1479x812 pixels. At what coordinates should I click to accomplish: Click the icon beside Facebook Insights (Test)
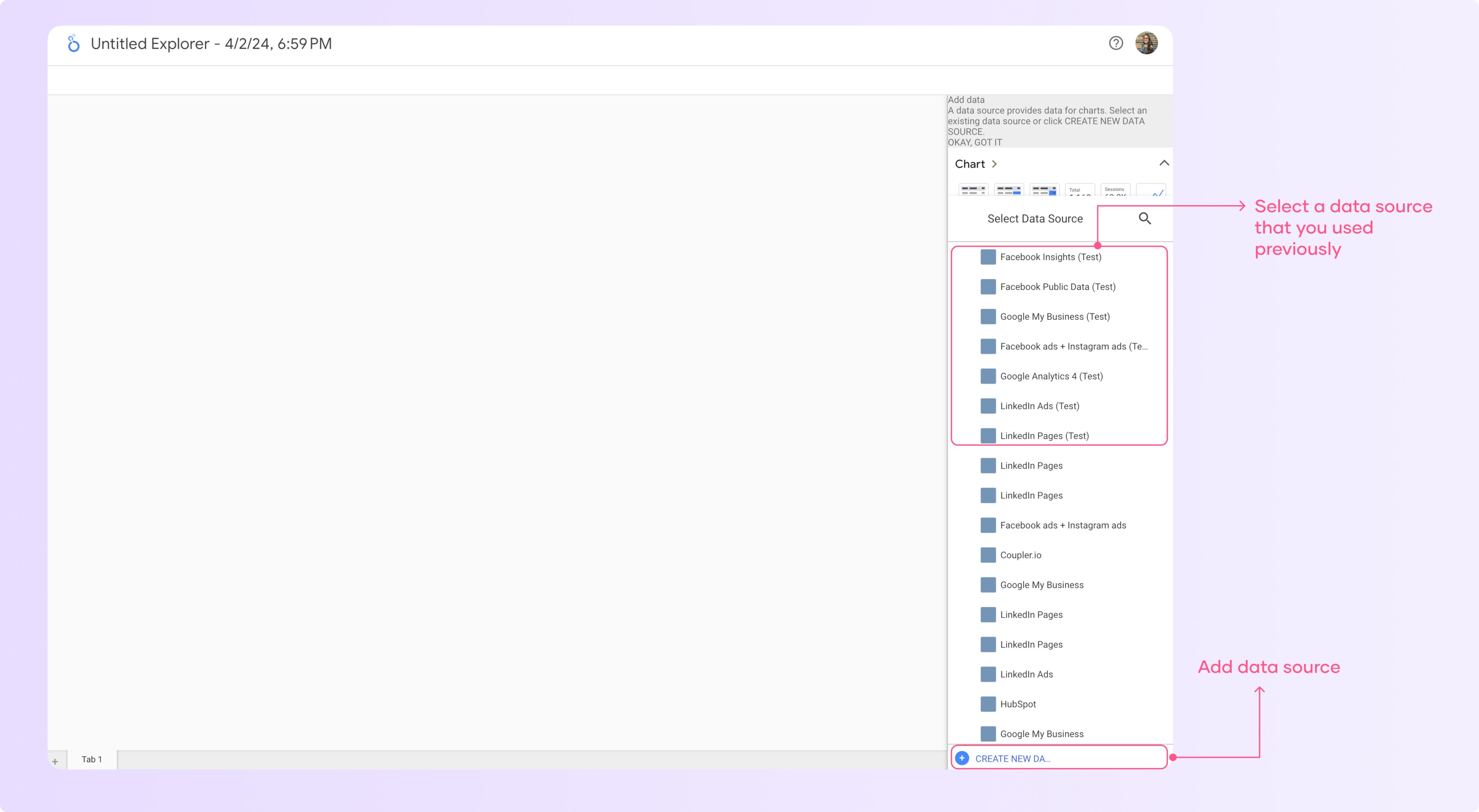[x=988, y=256]
